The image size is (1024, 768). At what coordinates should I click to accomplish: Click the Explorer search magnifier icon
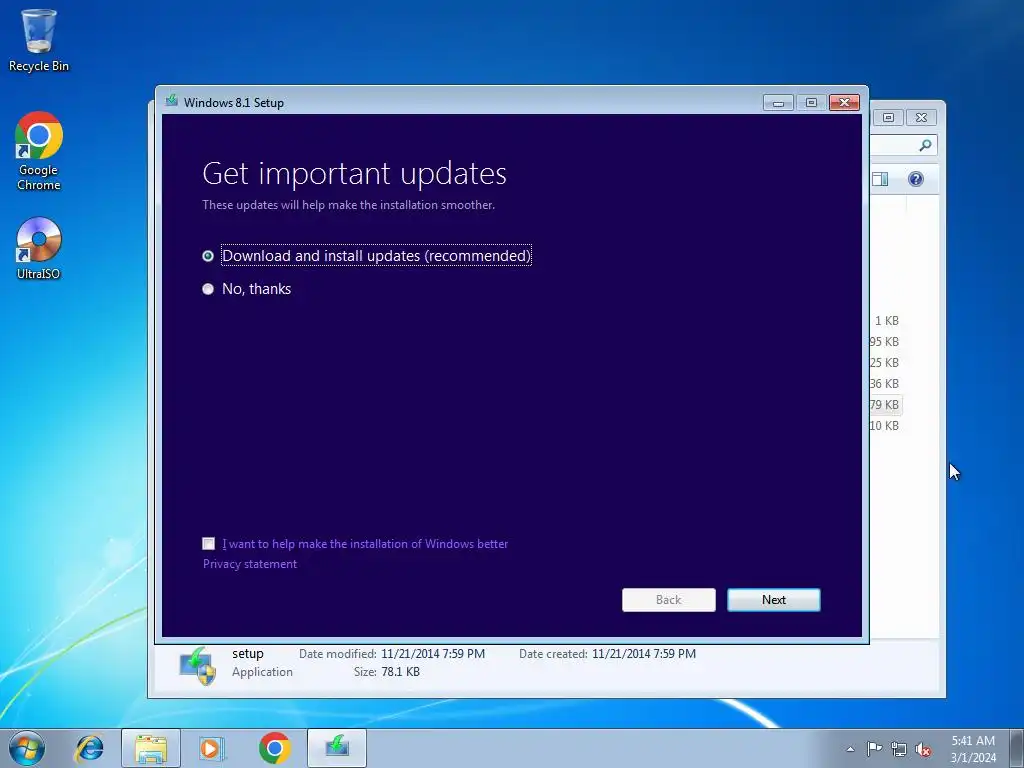(x=925, y=145)
